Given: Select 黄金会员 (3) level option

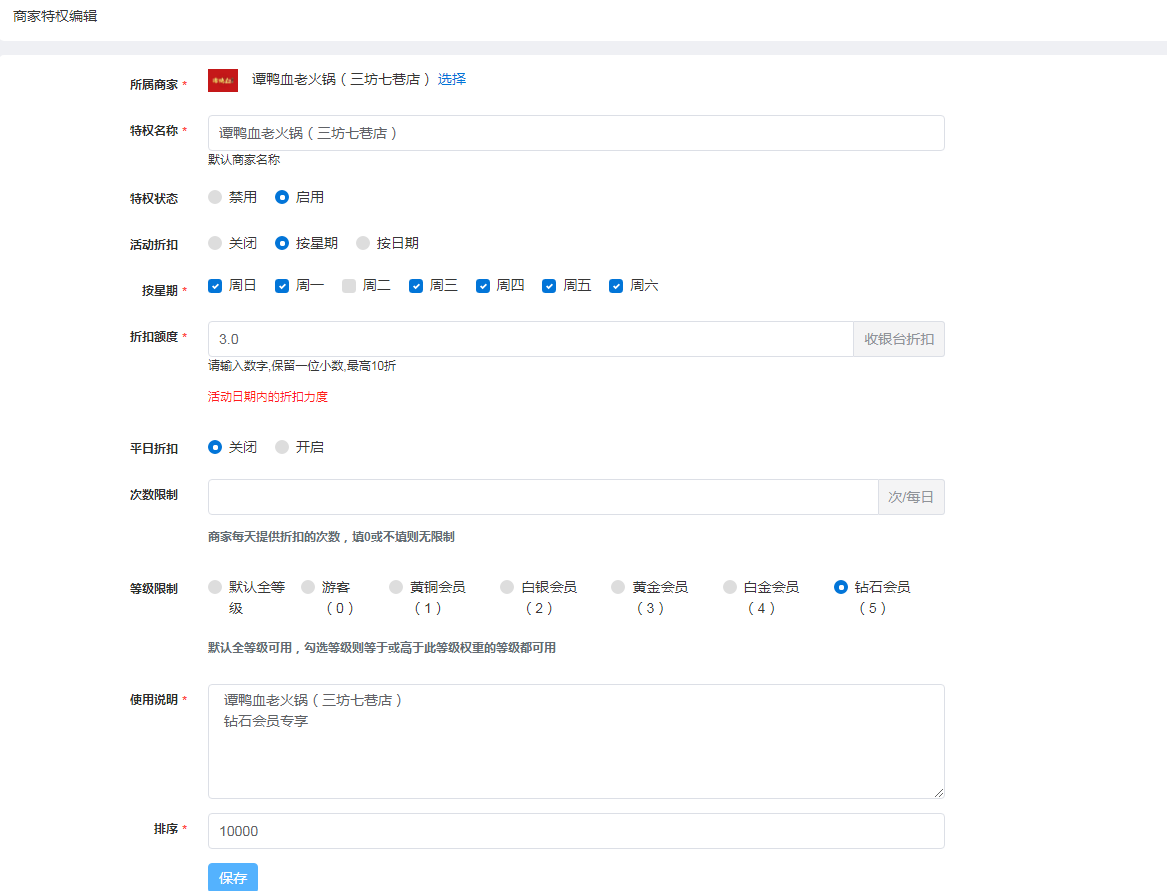Looking at the screenshot, I should pyautogui.click(x=618, y=587).
